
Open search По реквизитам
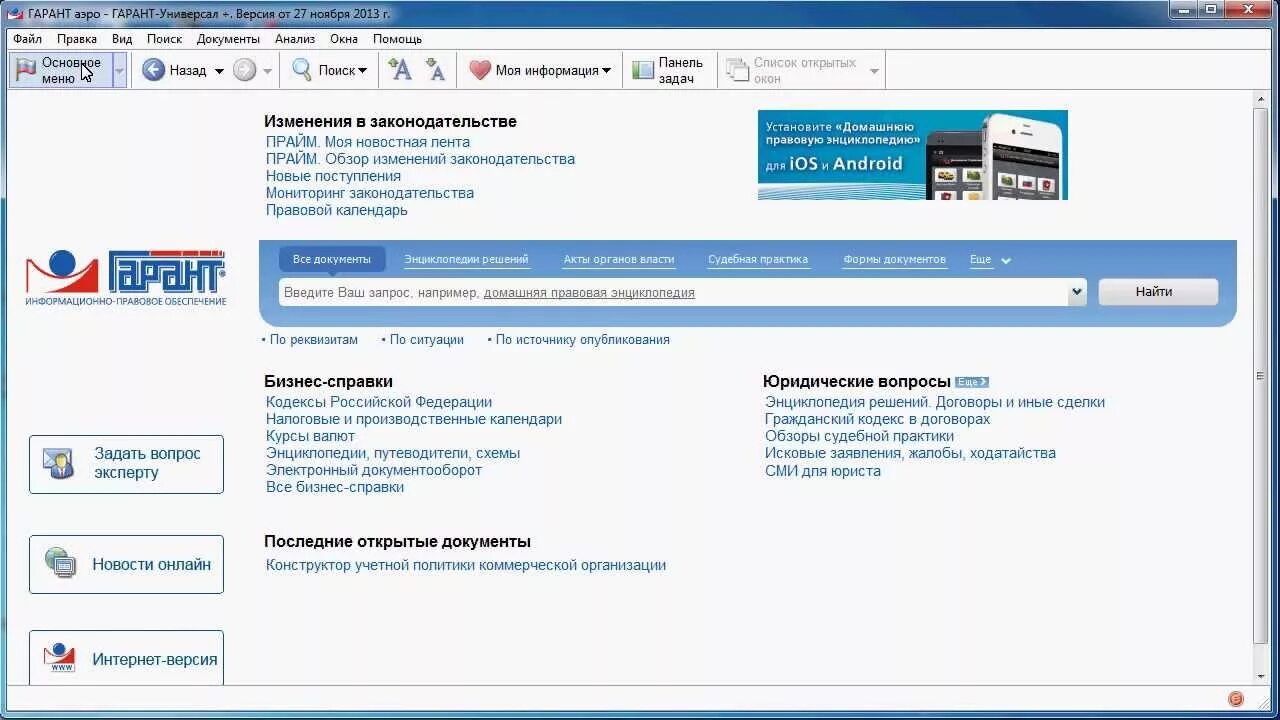pos(313,339)
